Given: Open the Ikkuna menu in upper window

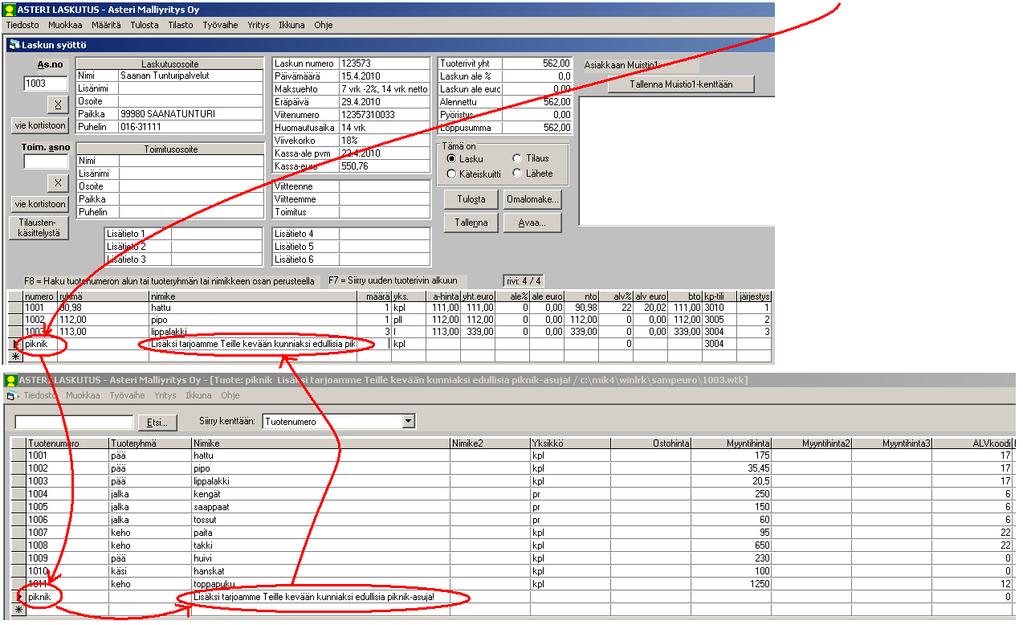Looking at the screenshot, I should point(292,25).
